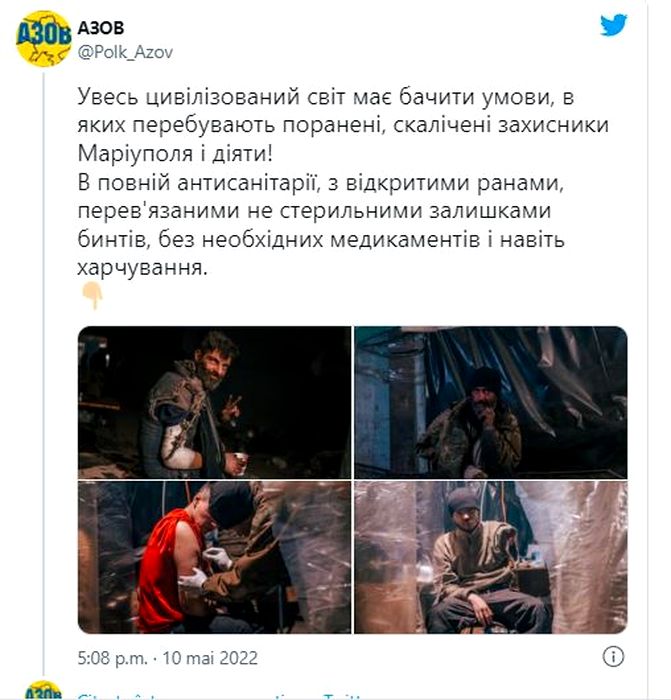Viewport: 671px width, 700px height.
Task: Click the last tweet word 'харчування.'
Action: [143, 269]
